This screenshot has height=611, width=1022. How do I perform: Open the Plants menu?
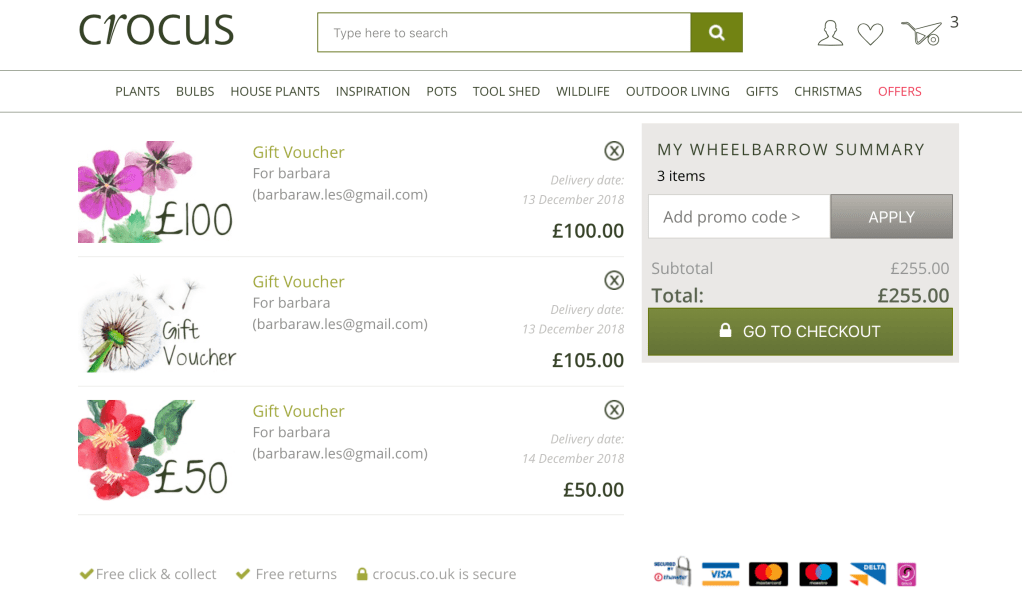[x=137, y=91]
